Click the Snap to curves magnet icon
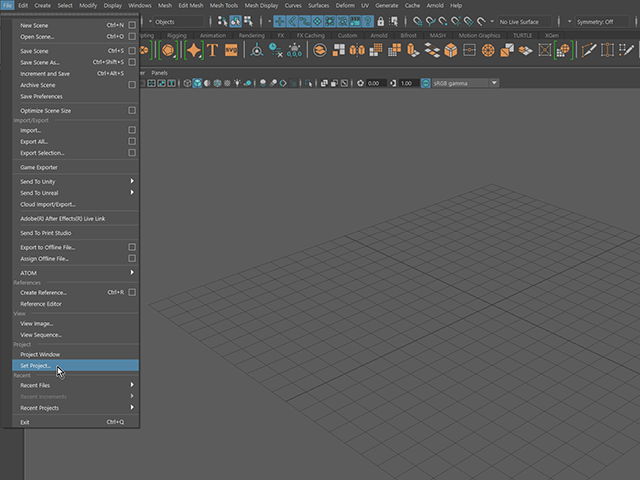 [x=430, y=21]
